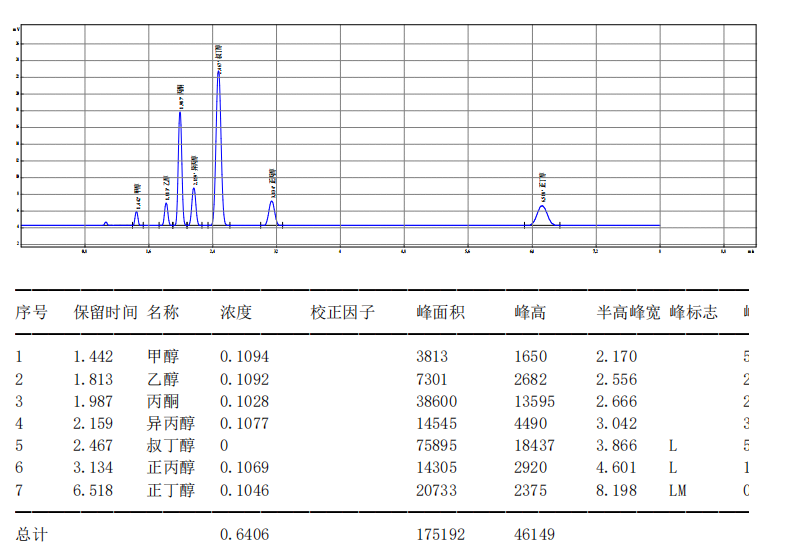The image size is (787, 550).
Task: Click the 峰面积 column header
Action: tap(440, 312)
